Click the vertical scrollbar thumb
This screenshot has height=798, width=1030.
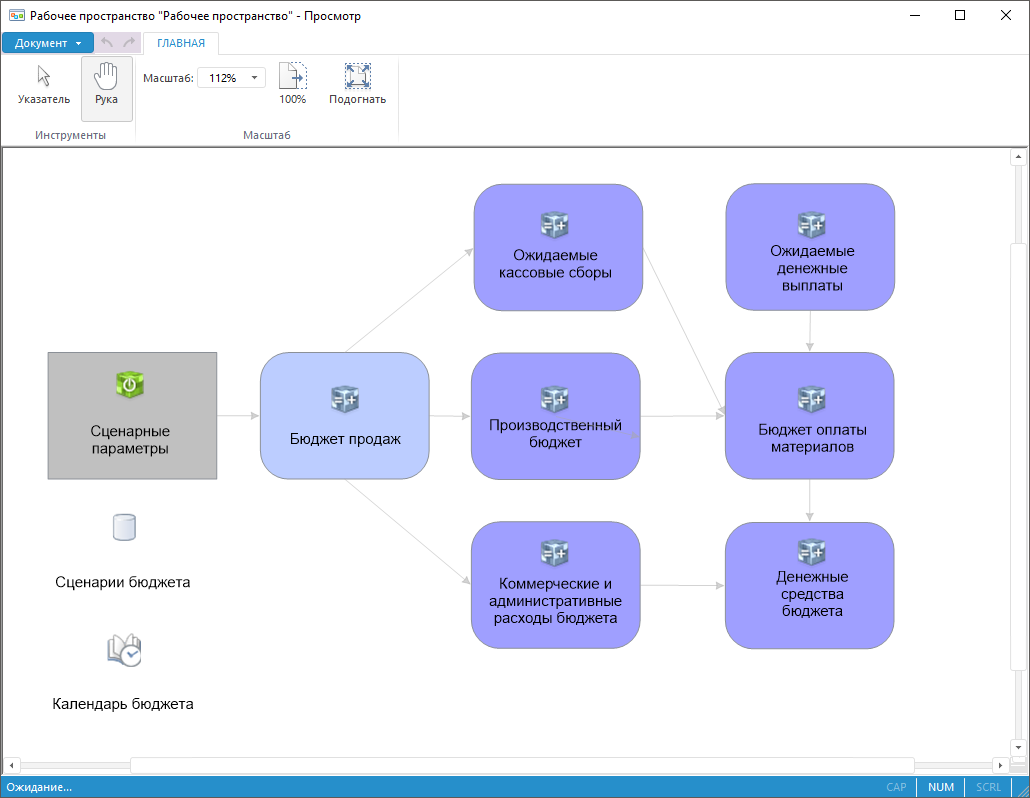(1018, 456)
